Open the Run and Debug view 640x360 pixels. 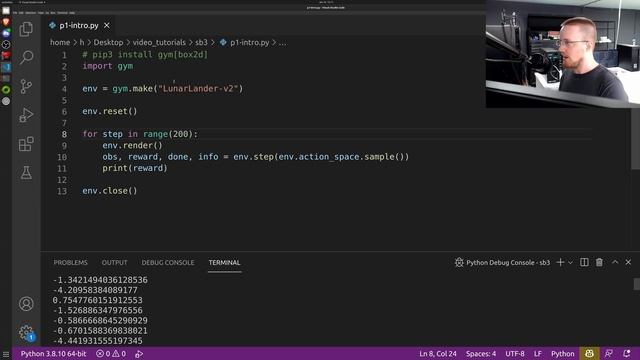pos(26,115)
